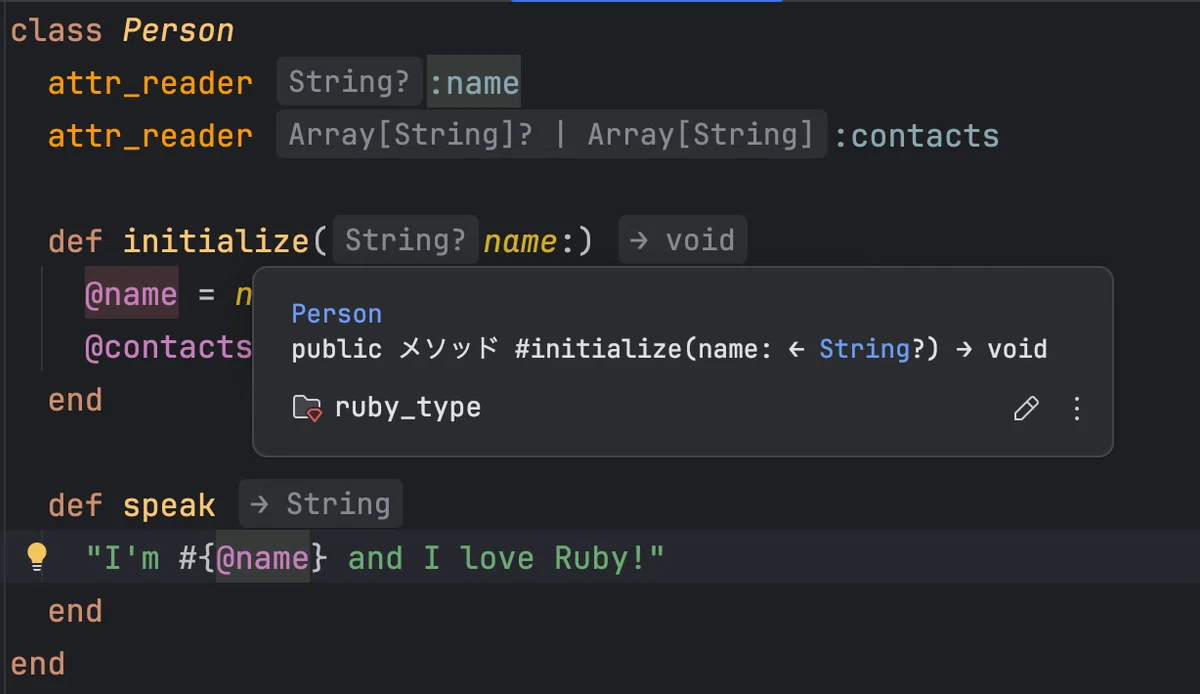Click the def keyword before speak

(75, 505)
